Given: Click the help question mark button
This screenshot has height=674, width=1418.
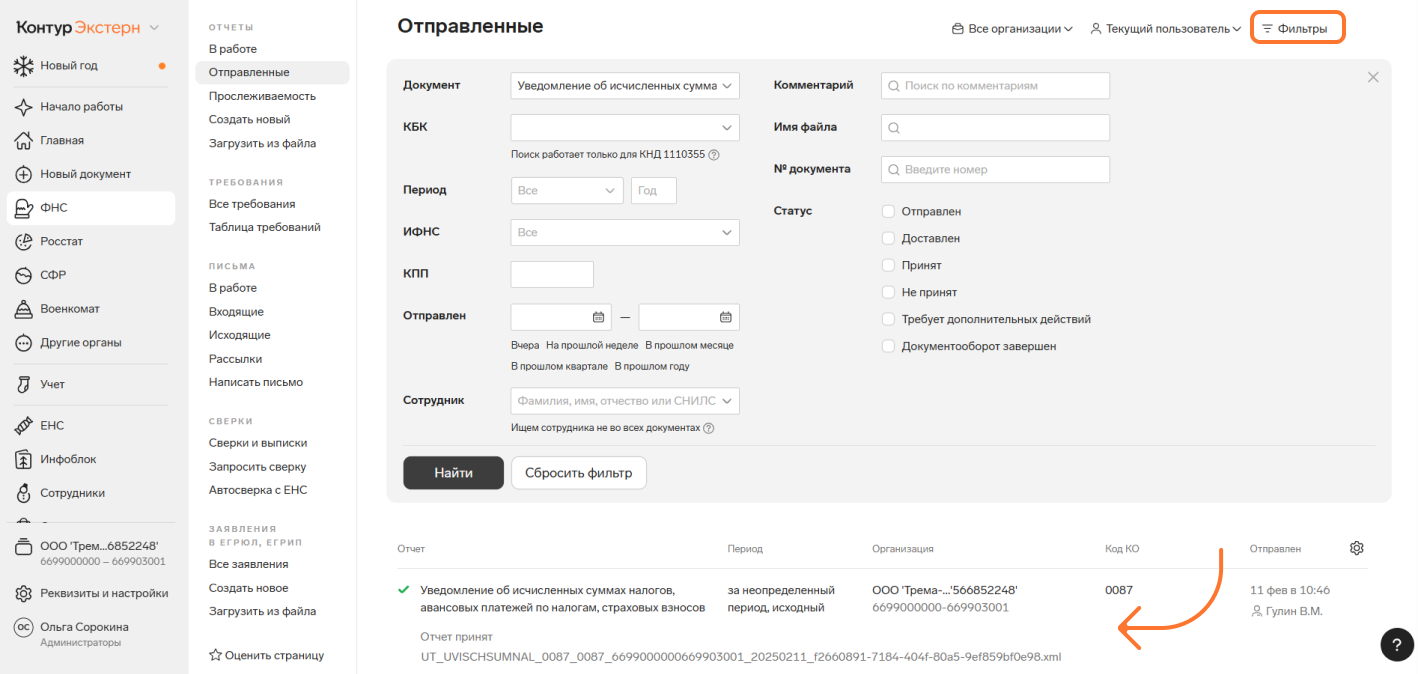Looking at the screenshot, I should click(x=1396, y=645).
